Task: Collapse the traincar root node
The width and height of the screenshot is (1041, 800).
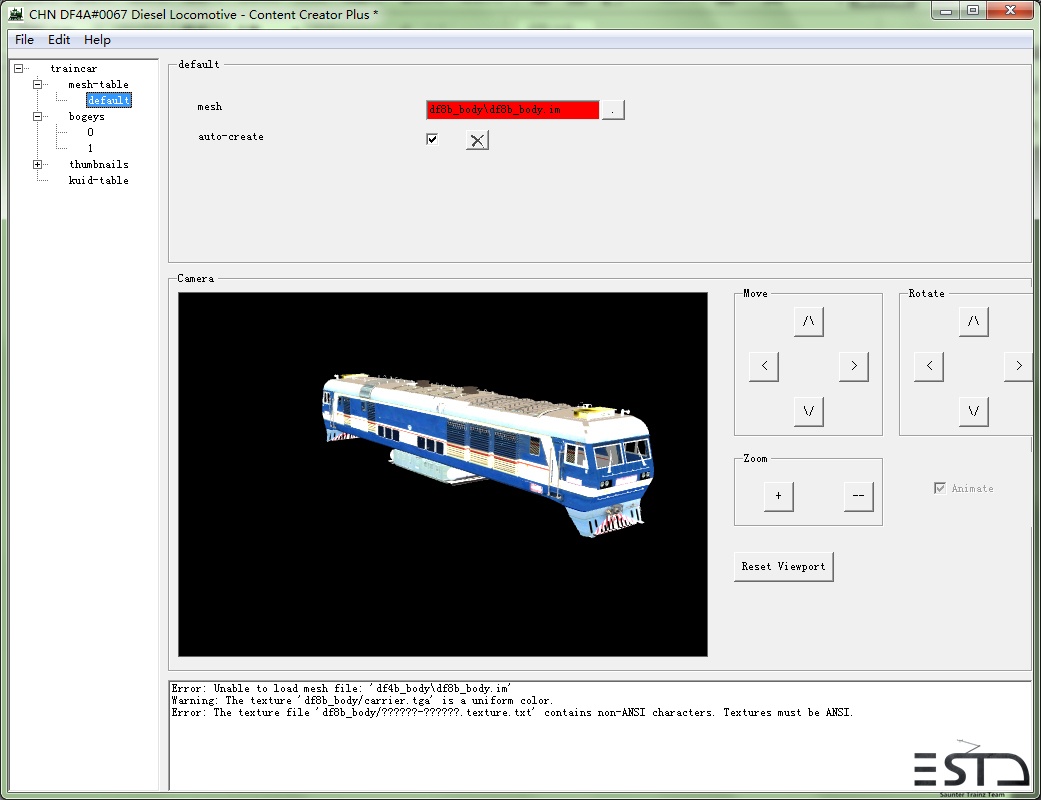Action: 19,68
